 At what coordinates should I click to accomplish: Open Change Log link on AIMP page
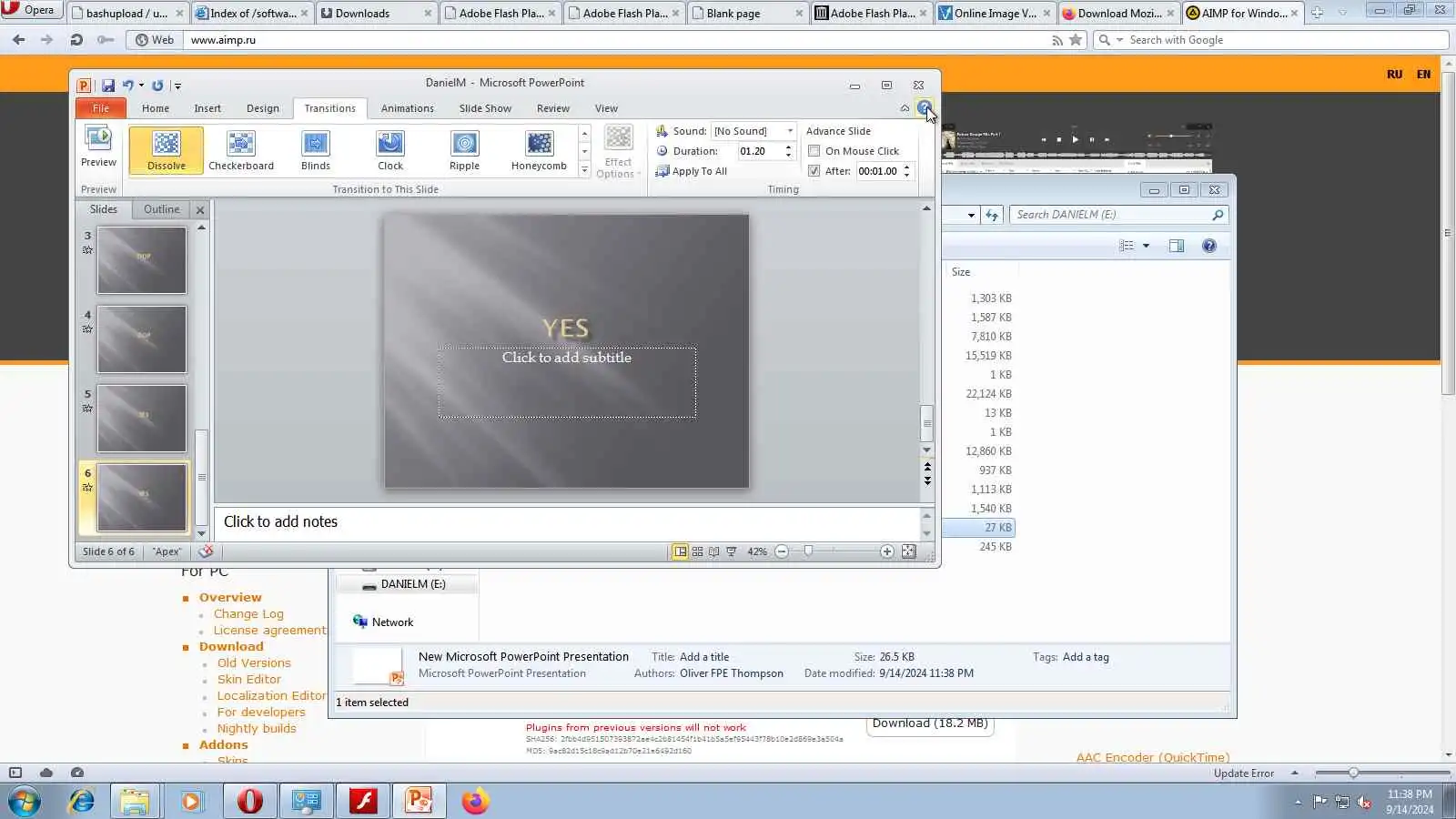[x=248, y=614]
